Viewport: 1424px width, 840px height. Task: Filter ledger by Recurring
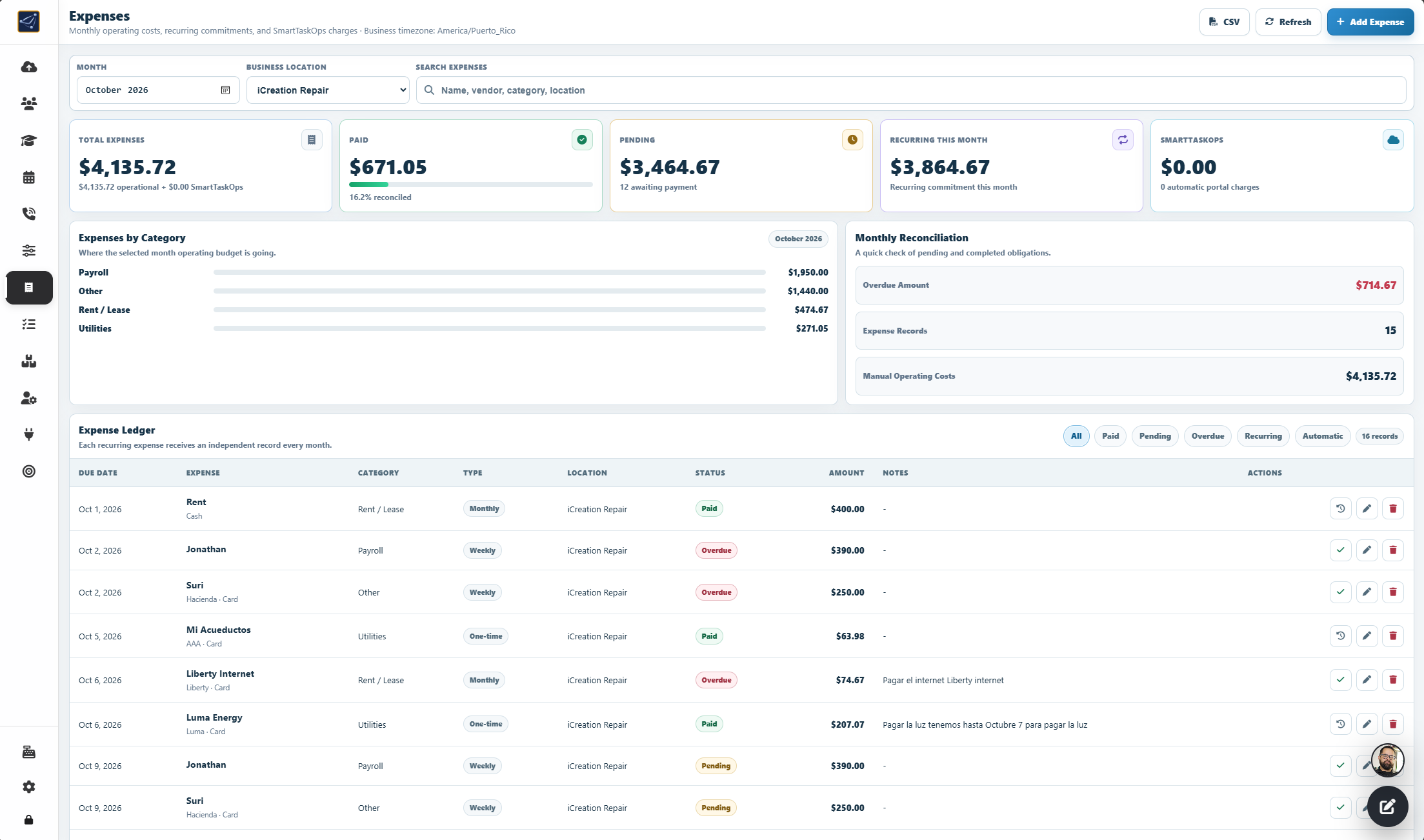coord(1263,436)
